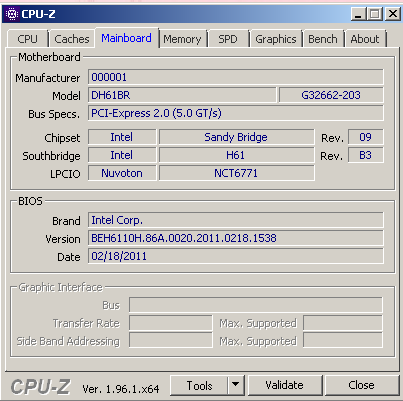Click the Close button at bottom
Screen dimensions: 403x401
[361, 386]
